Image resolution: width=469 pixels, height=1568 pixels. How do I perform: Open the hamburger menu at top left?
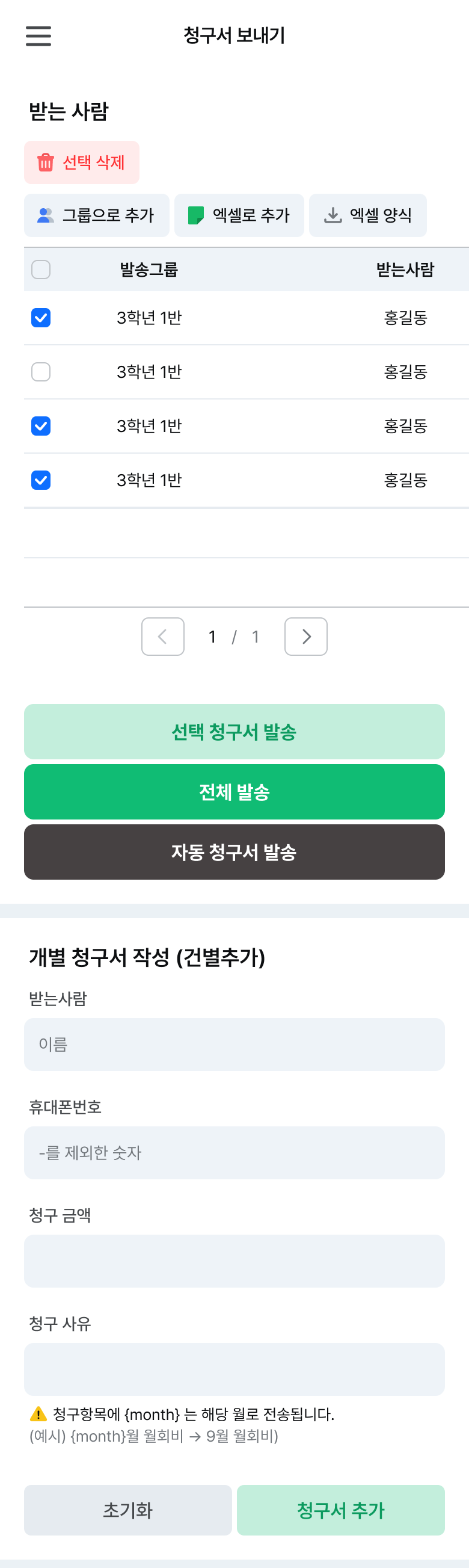coord(38,36)
